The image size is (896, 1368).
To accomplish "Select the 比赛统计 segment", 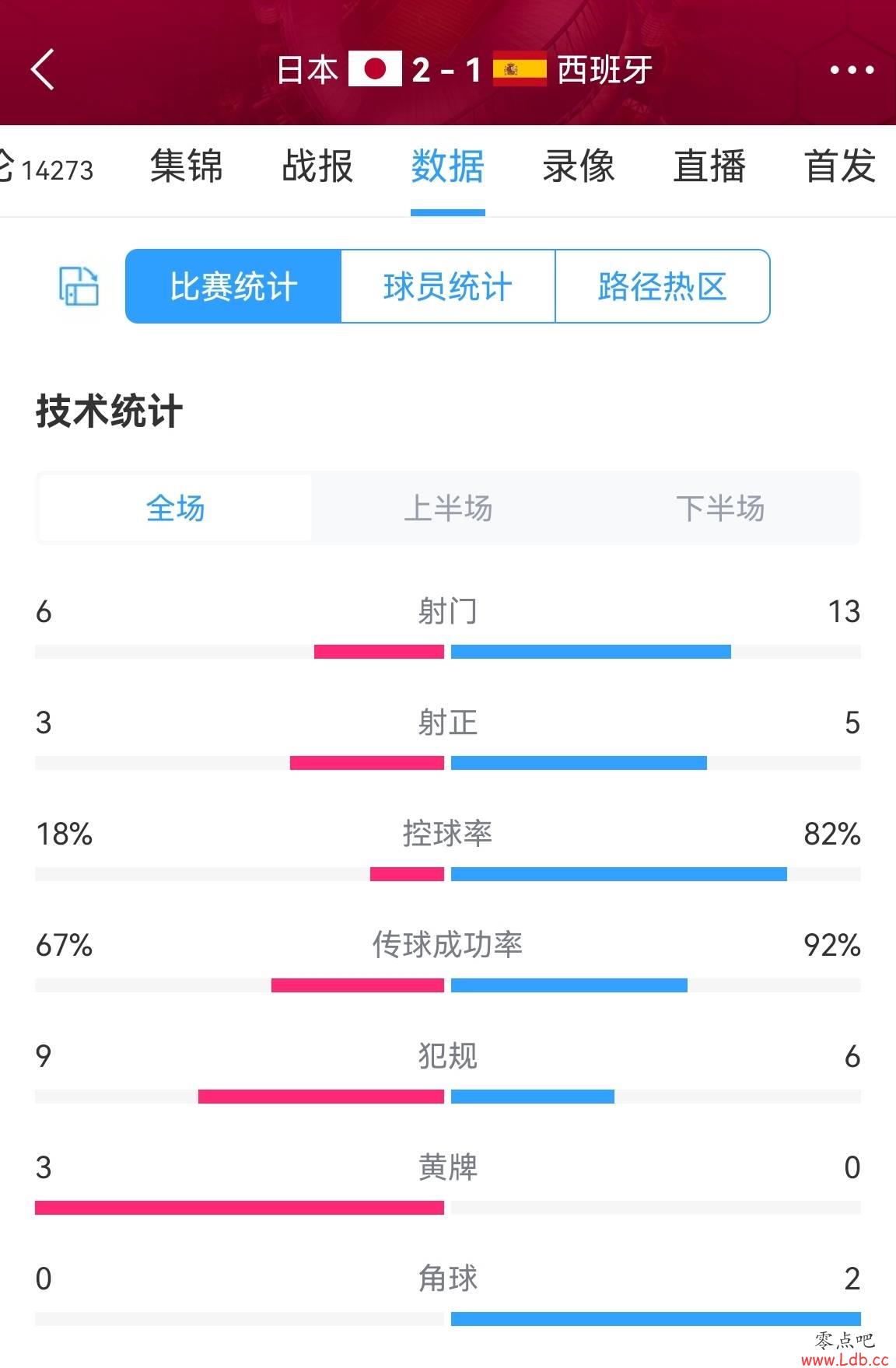I will [x=233, y=286].
